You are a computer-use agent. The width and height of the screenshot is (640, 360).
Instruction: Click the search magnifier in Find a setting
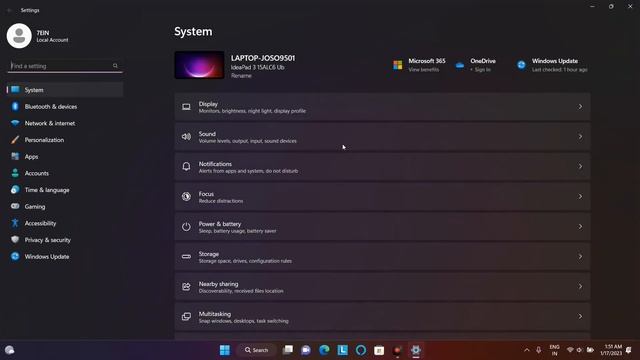pos(115,66)
